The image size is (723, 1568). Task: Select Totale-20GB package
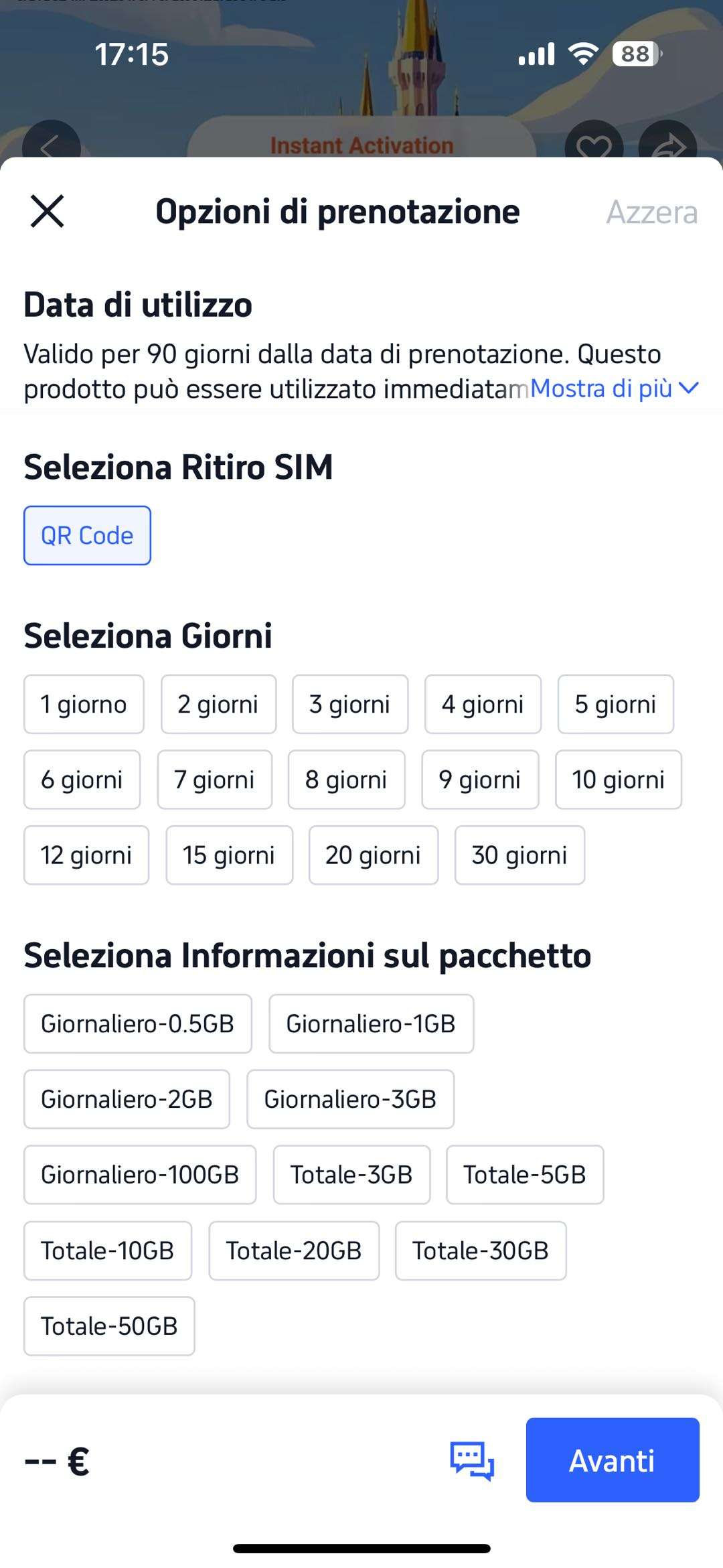pyautogui.click(x=294, y=1251)
